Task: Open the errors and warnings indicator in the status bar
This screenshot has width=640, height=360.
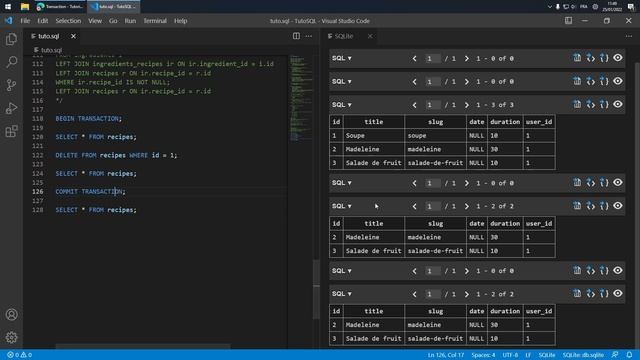Action: click(19, 355)
